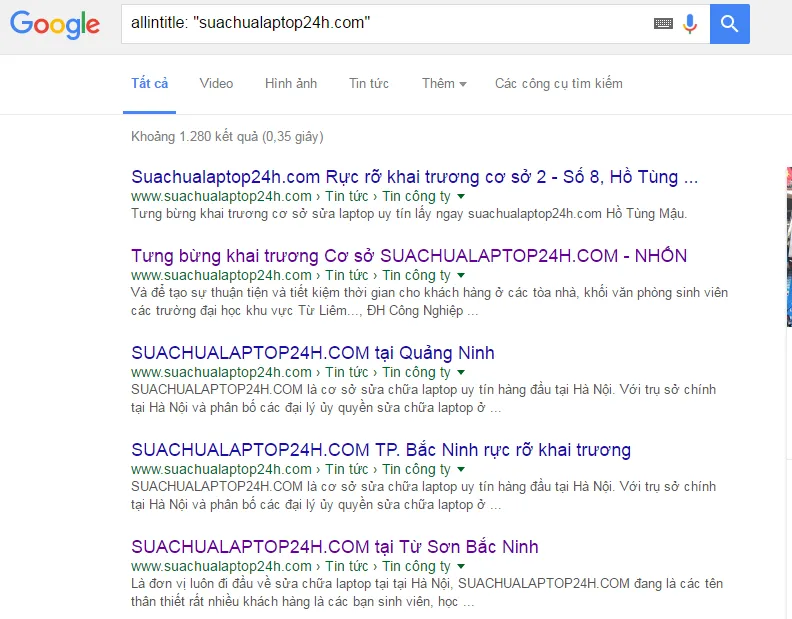Select the Tất cả tab
Viewport: 792px width, 619px height.
click(x=150, y=83)
